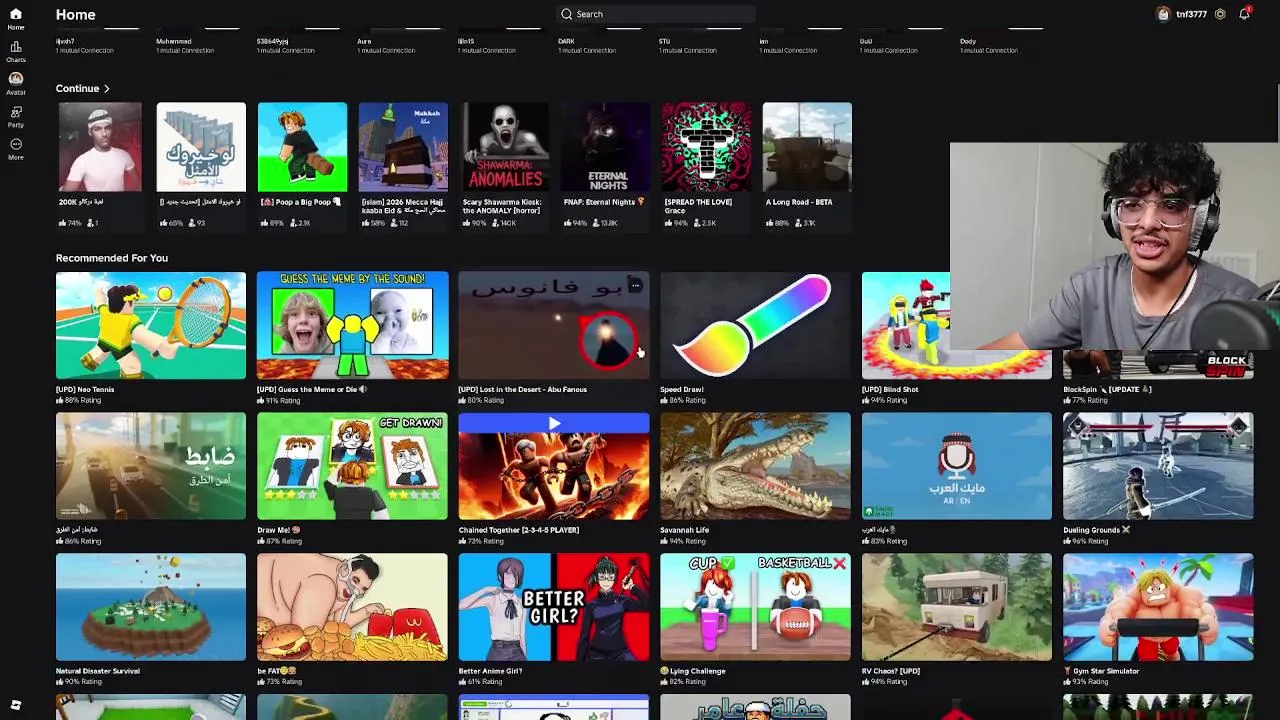Open the Arabic microphone game thumbnail

pyautogui.click(x=957, y=467)
